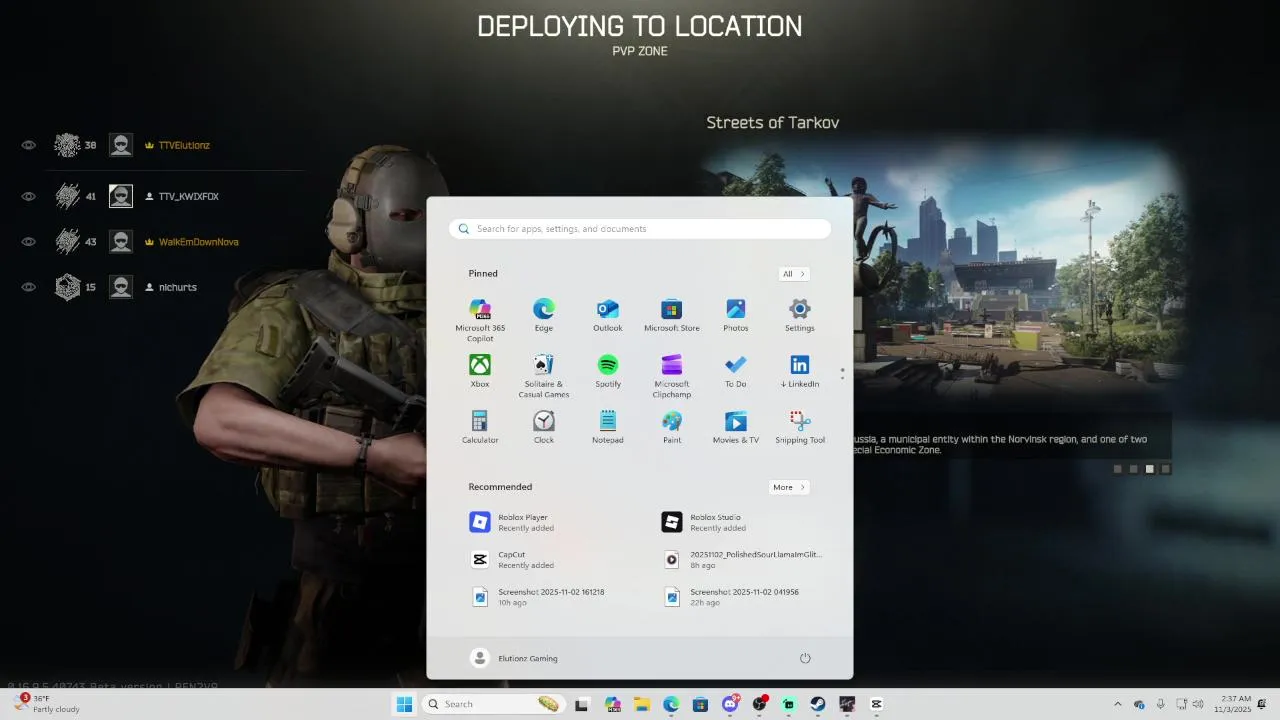Viewport: 1280px width, 720px height.
Task: Click player name nichurts
Action: click(x=178, y=287)
